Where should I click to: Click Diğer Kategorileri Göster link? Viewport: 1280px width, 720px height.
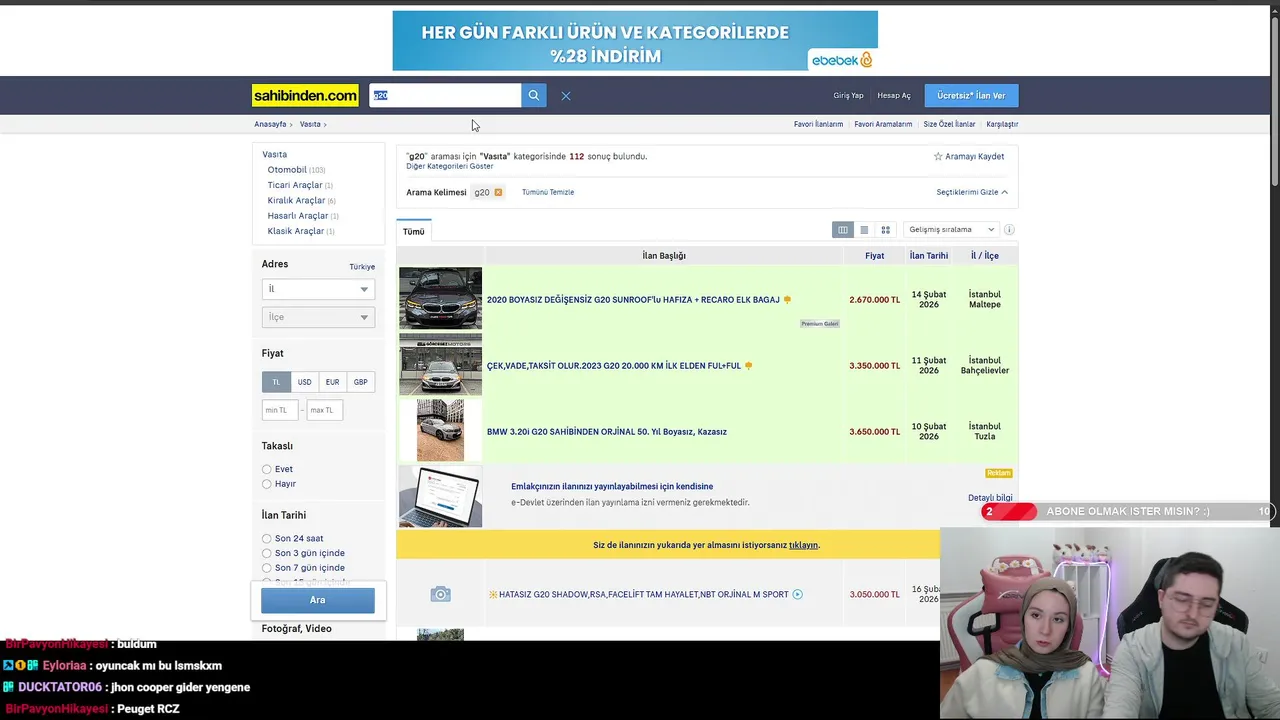(450, 166)
